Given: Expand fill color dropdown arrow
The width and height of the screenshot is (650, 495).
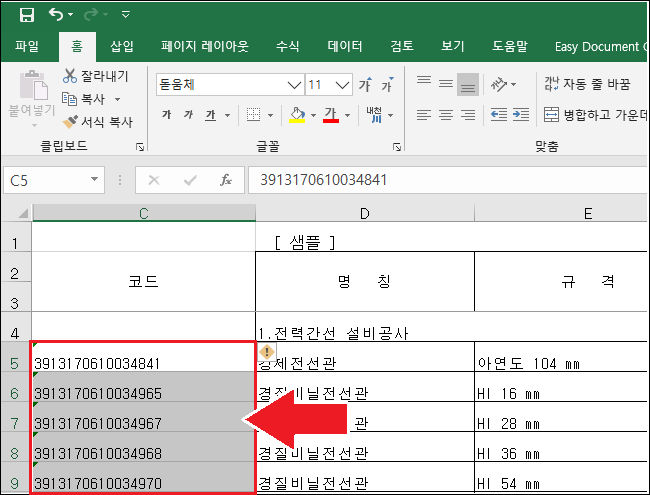Looking at the screenshot, I should point(314,115).
